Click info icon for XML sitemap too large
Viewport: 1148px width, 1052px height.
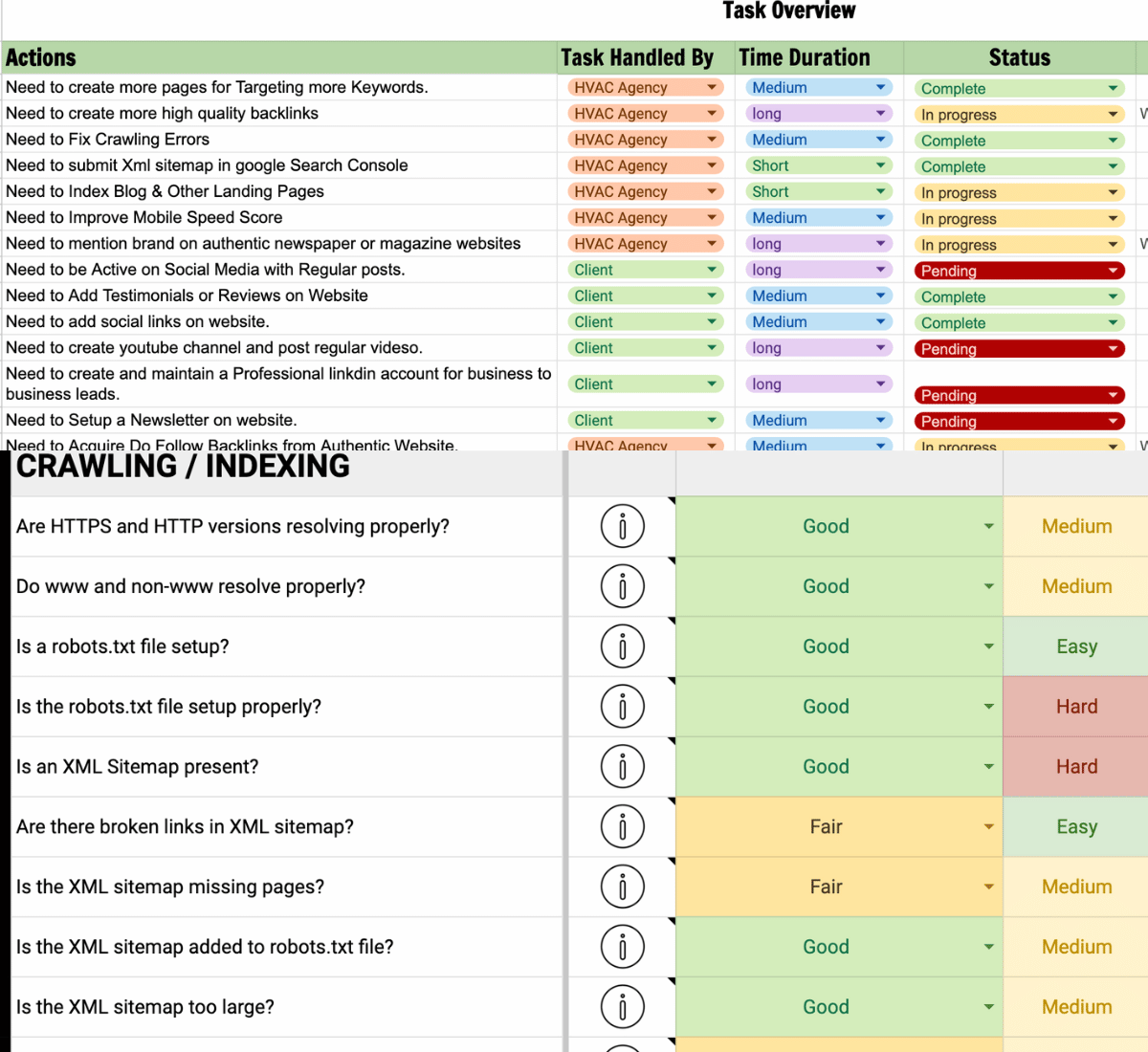[x=623, y=1007]
